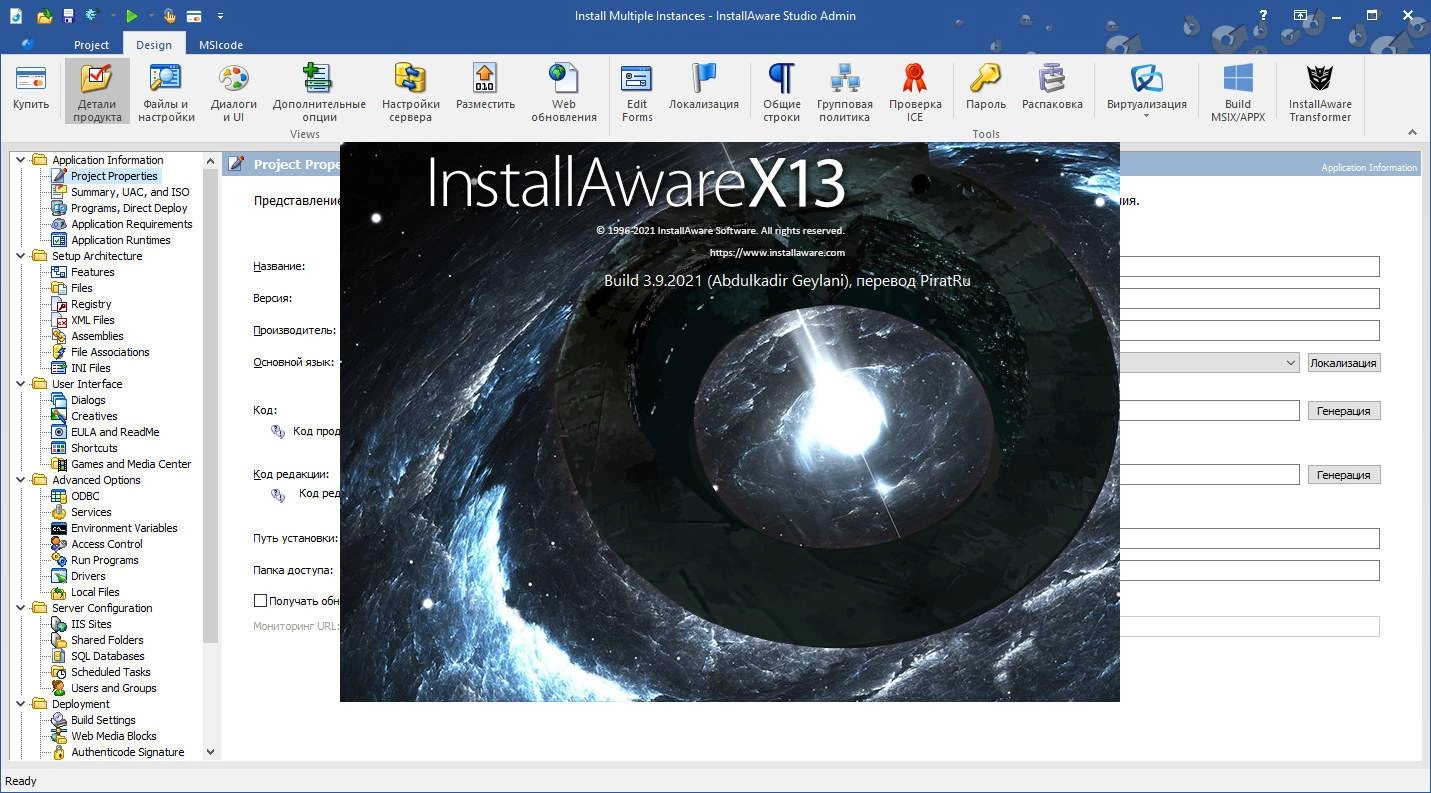
Task: Collapse the Setup Architecture tree node
Action: 21,256
